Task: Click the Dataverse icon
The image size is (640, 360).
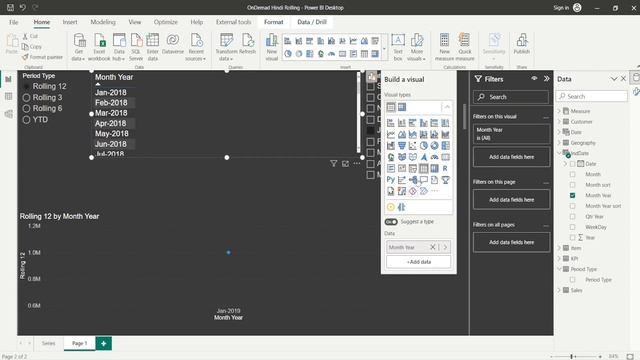Action: click(173, 44)
